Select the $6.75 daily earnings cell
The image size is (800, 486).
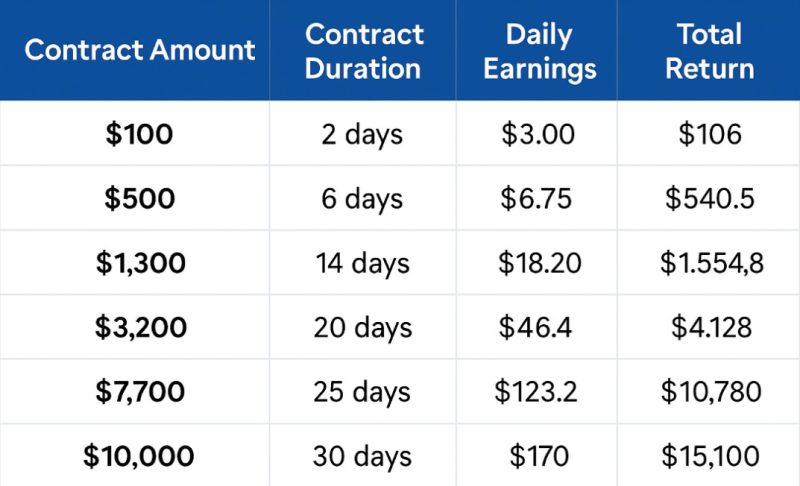(x=537, y=198)
